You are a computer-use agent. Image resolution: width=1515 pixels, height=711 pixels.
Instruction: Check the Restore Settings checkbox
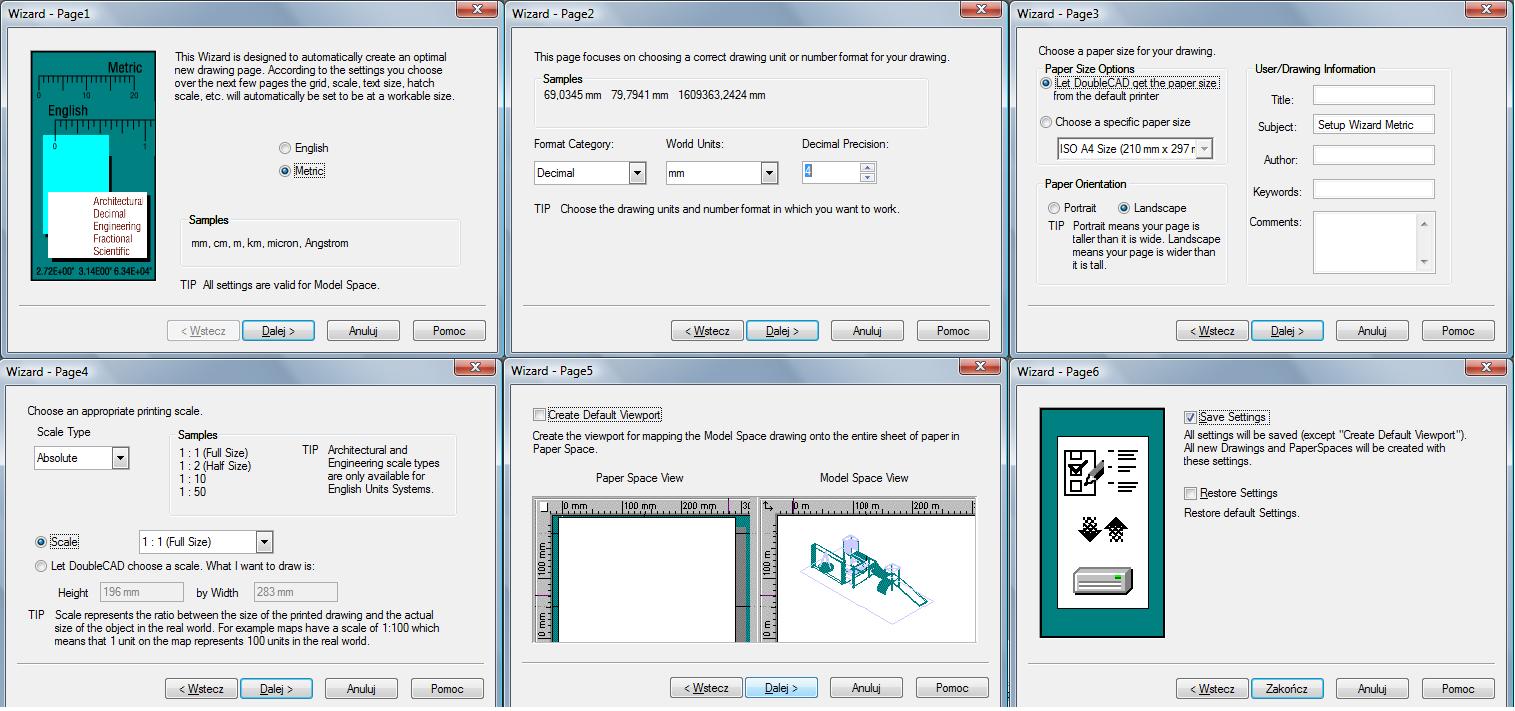click(1190, 493)
